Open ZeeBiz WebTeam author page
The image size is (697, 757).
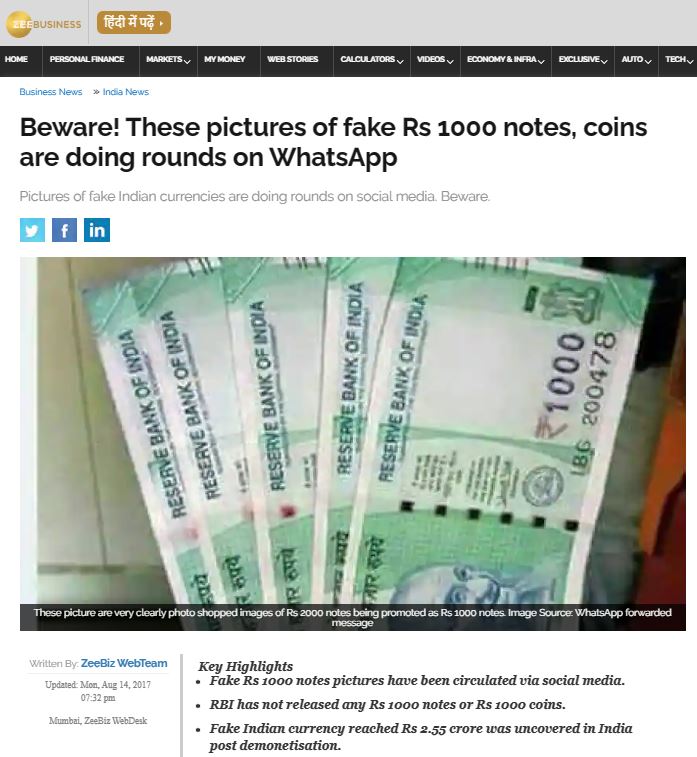[x=124, y=663]
